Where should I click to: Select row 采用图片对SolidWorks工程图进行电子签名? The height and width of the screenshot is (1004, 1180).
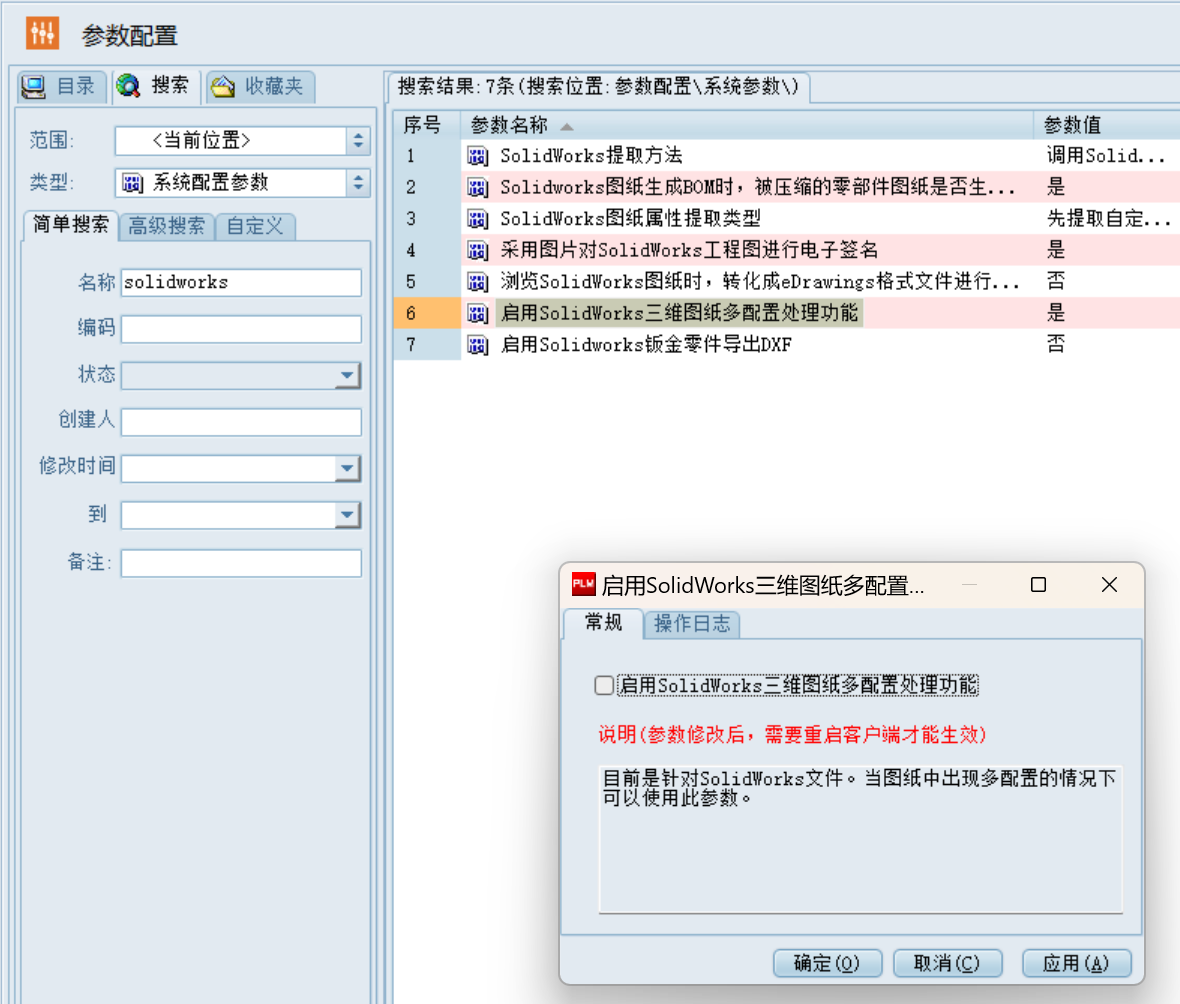click(786, 250)
